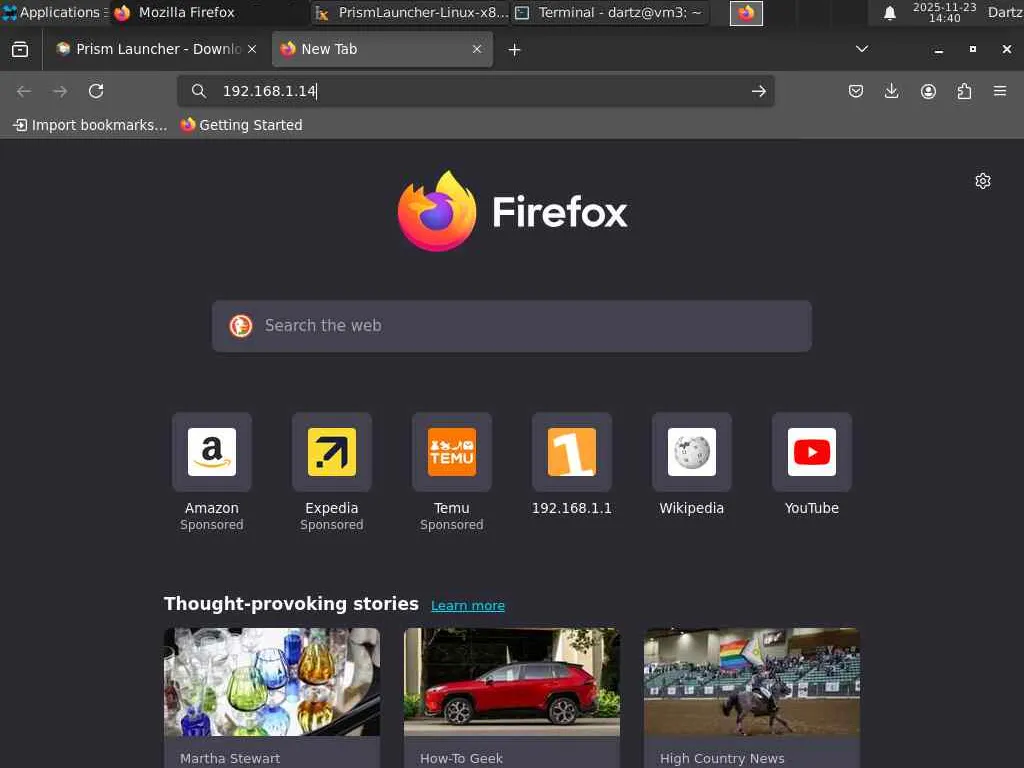
Task: Open the How-To Geek story thumbnail
Action: tap(512, 682)
